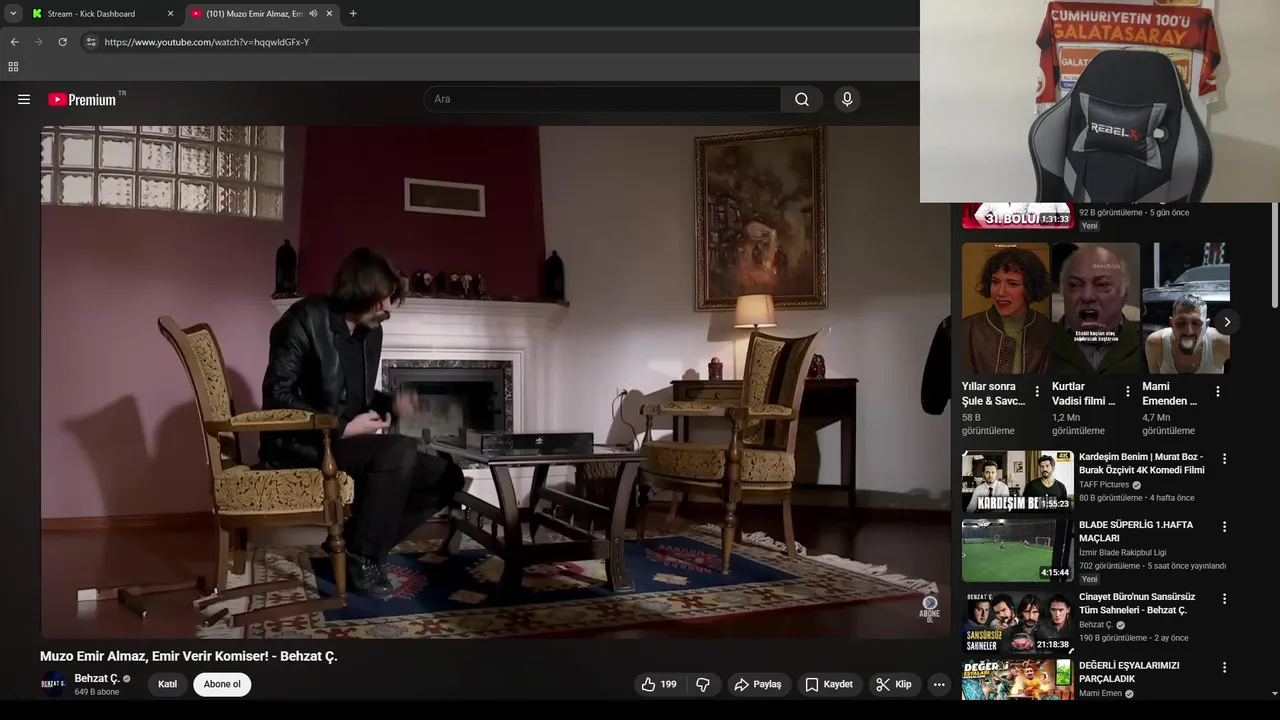Create a clip with Klip button
Image resolution: width=1280 pixels, height=720 pixels.
pos(894,684)
